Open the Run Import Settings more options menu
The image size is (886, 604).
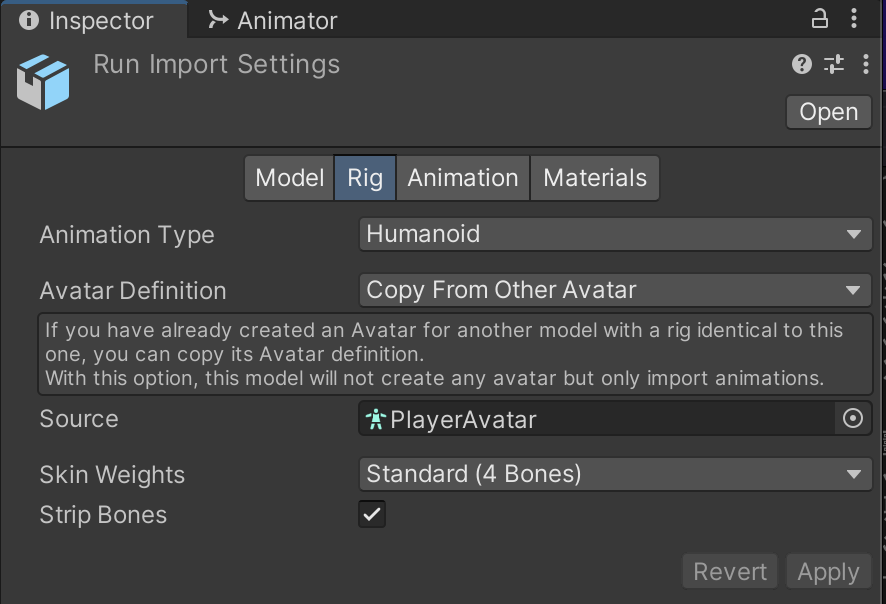pos(866,64)
